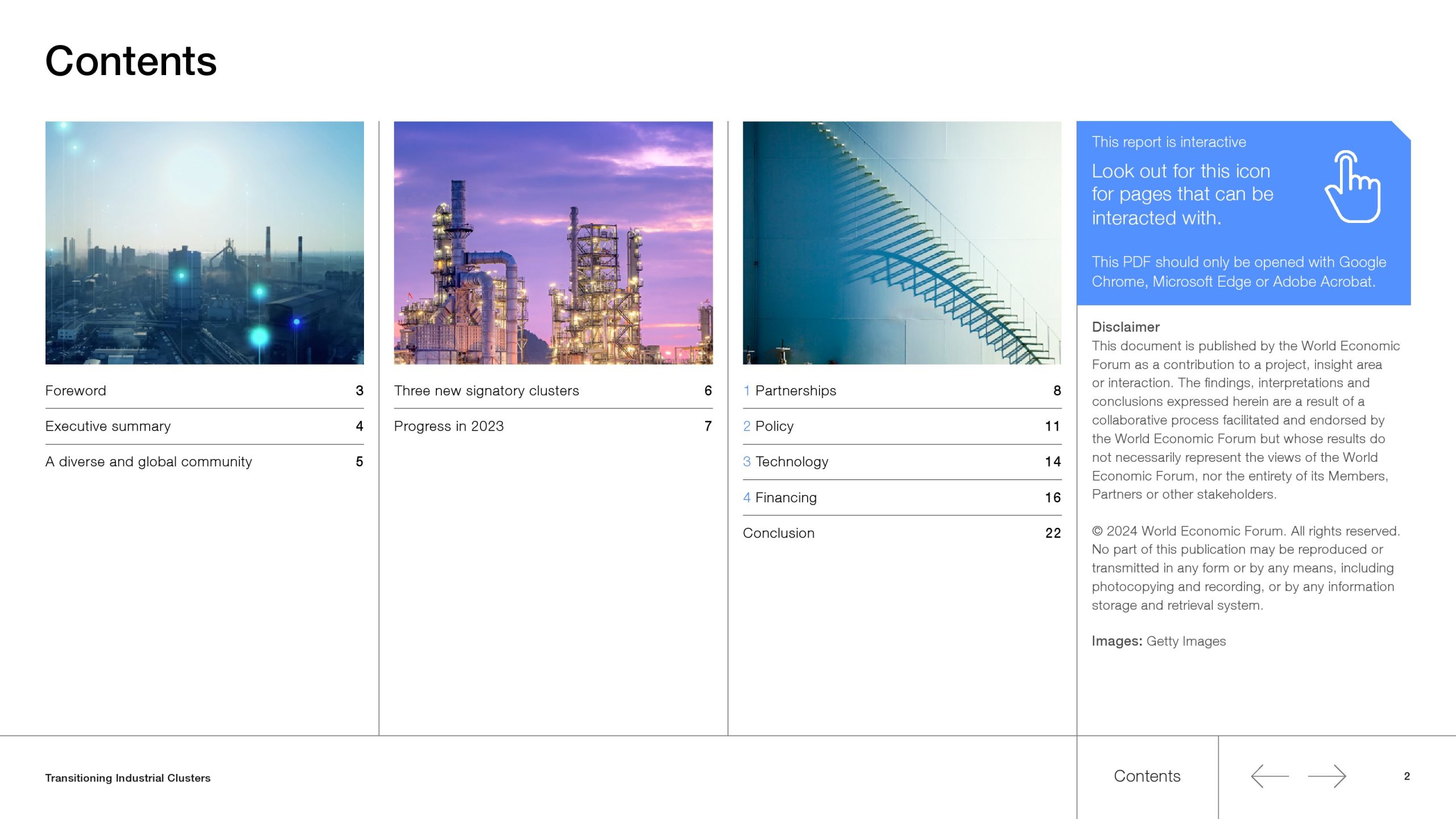Open chapter 1 Partnerships
Screen dimensions: 1456x819
[x=795, y=391]
